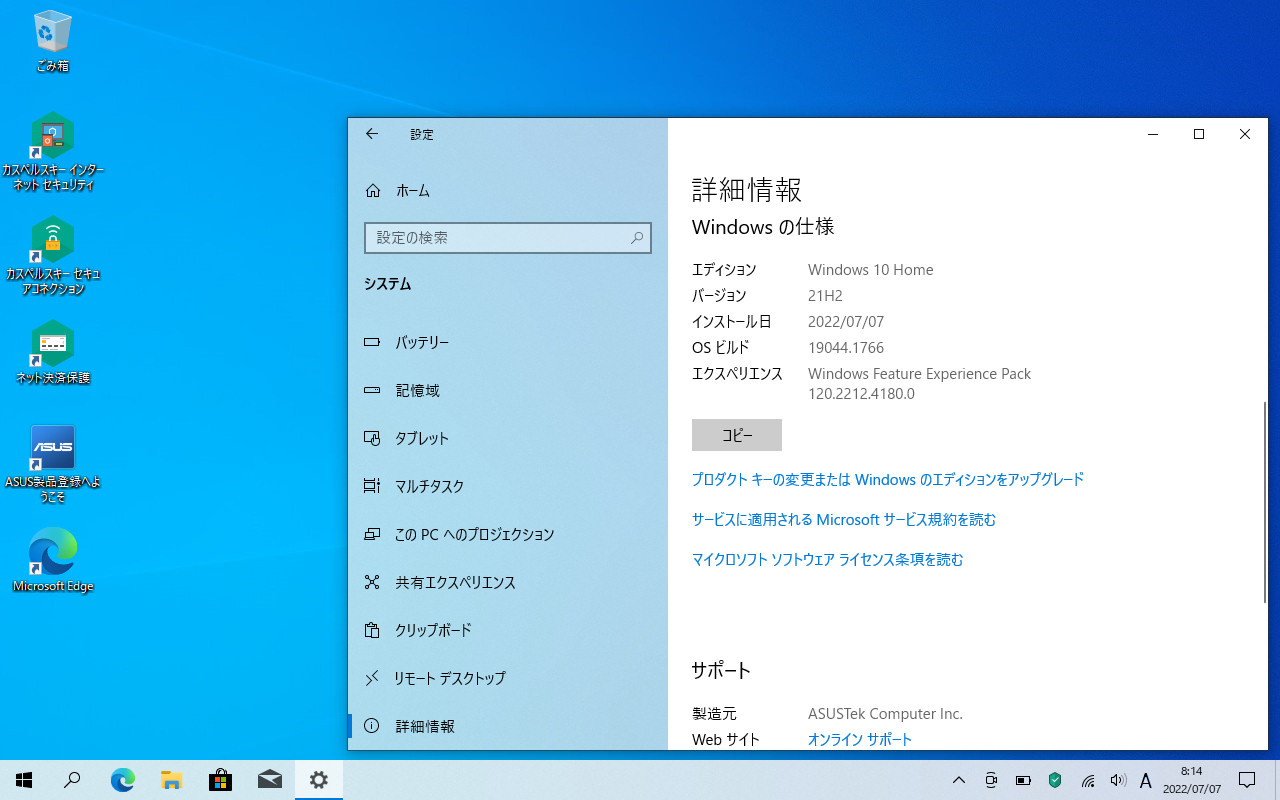This screenshot has height=800, width=1280.
Task: Open プロダクト キーの変更 upgrade edition link
Action: coord(888,479)
